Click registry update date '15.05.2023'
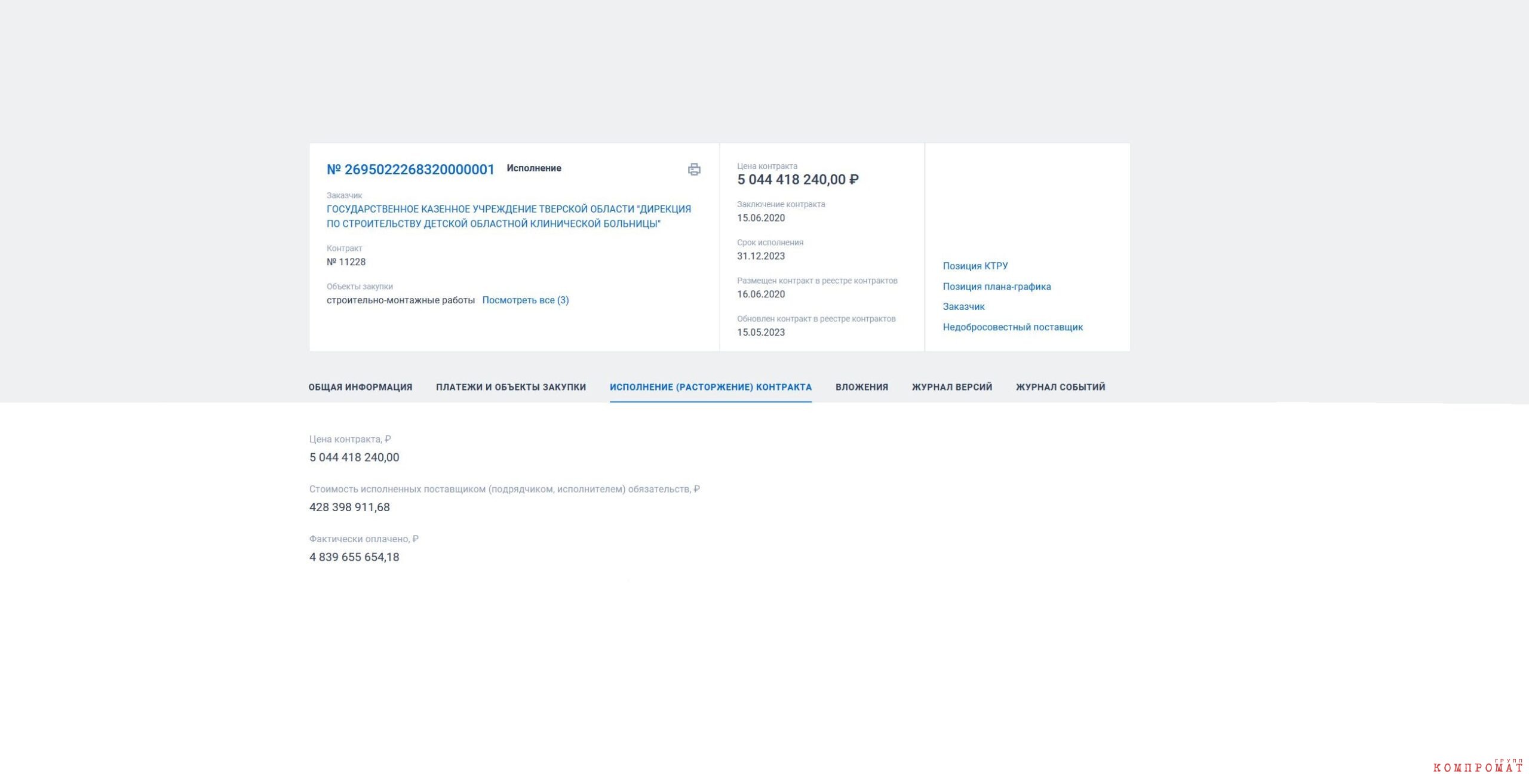The height and width of the screenshot is (784, 1529). pos(761,333)
